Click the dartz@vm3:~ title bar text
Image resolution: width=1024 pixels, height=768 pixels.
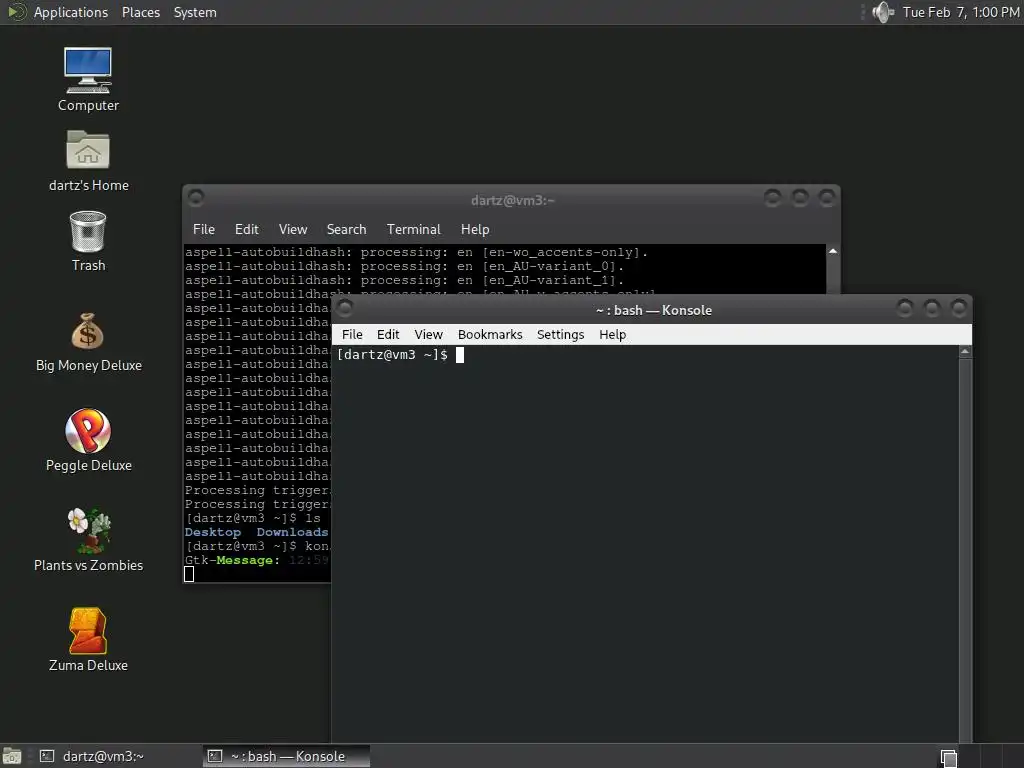coord(513,200)
